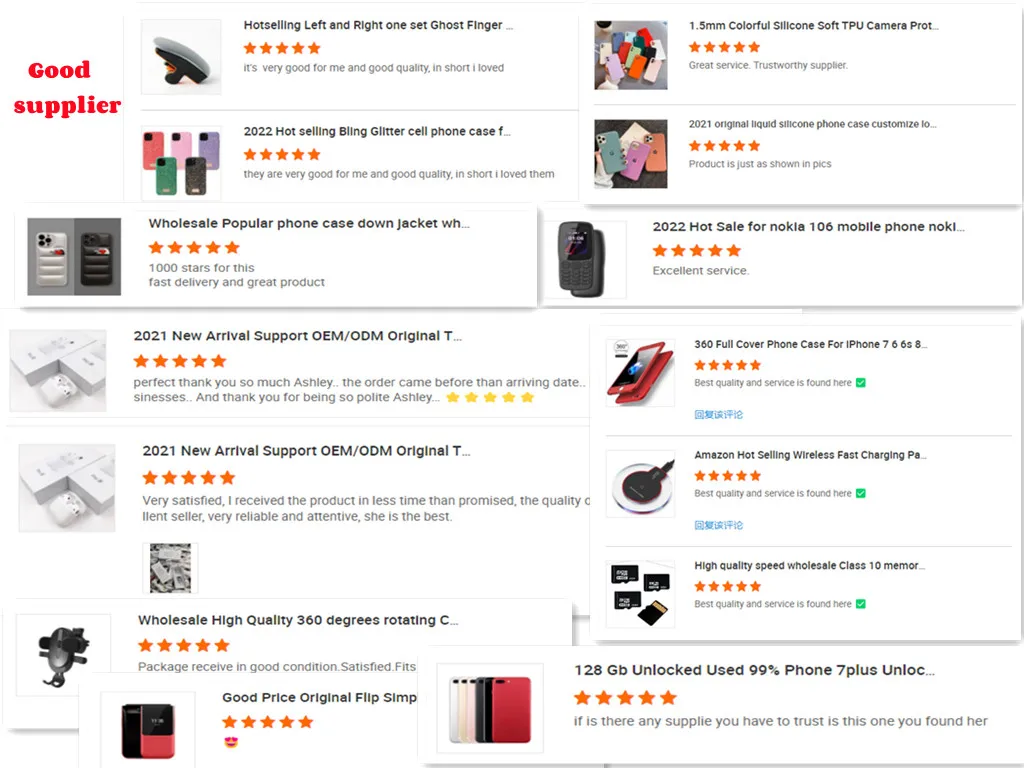Viewport: 1024px width, 768px height.
Task: Open '1.5mm Colorful Silicone Soft TPU' title
Action: coord(813,25)
